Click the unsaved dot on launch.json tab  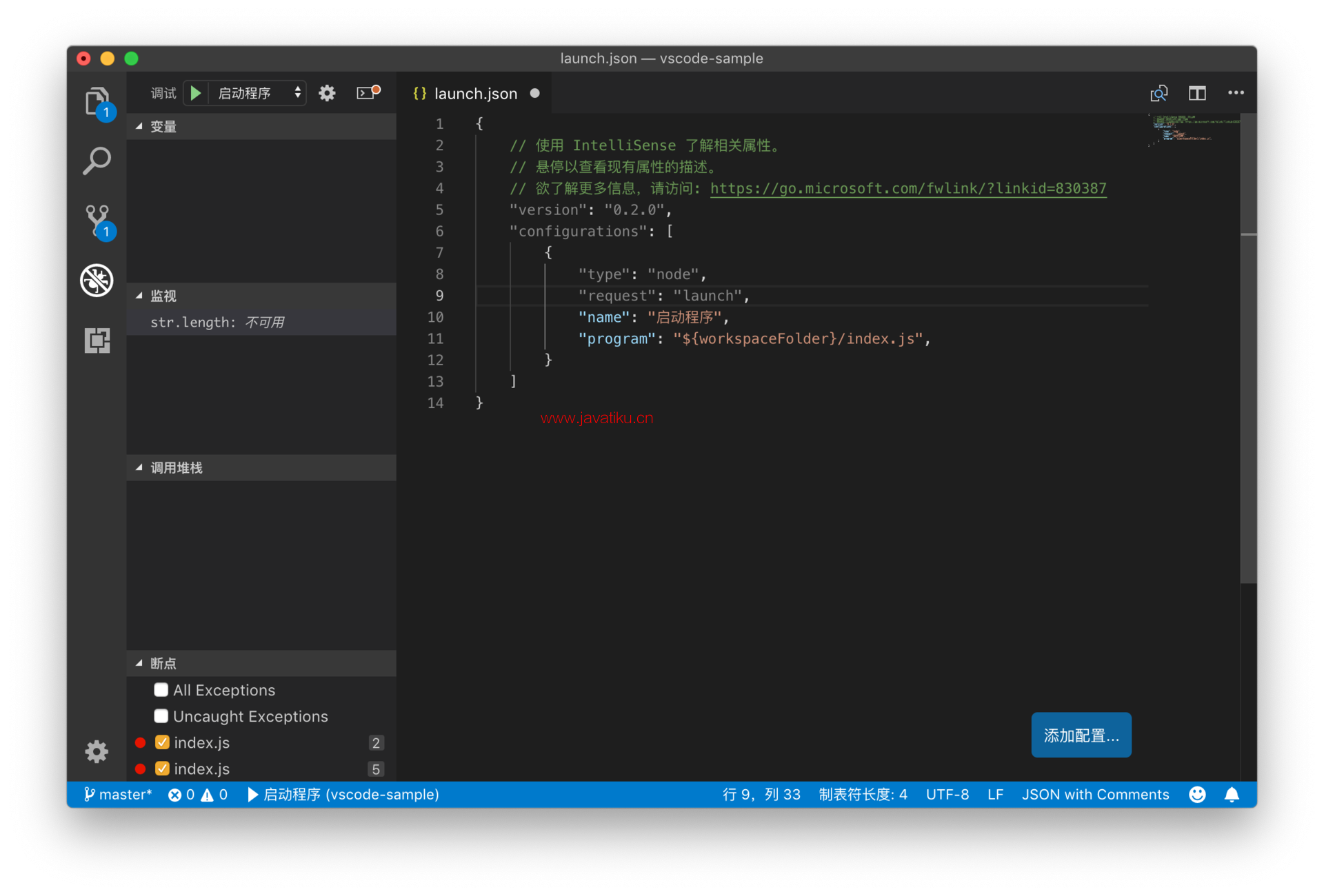[534, 93]
